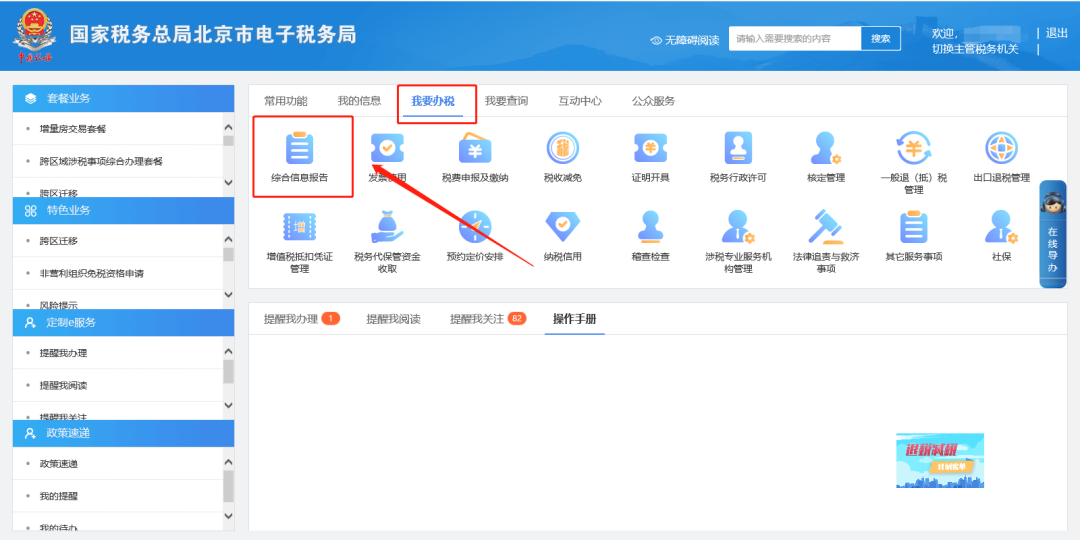Open the 纳税信用 icon
1080x540 pixels.
562,228
